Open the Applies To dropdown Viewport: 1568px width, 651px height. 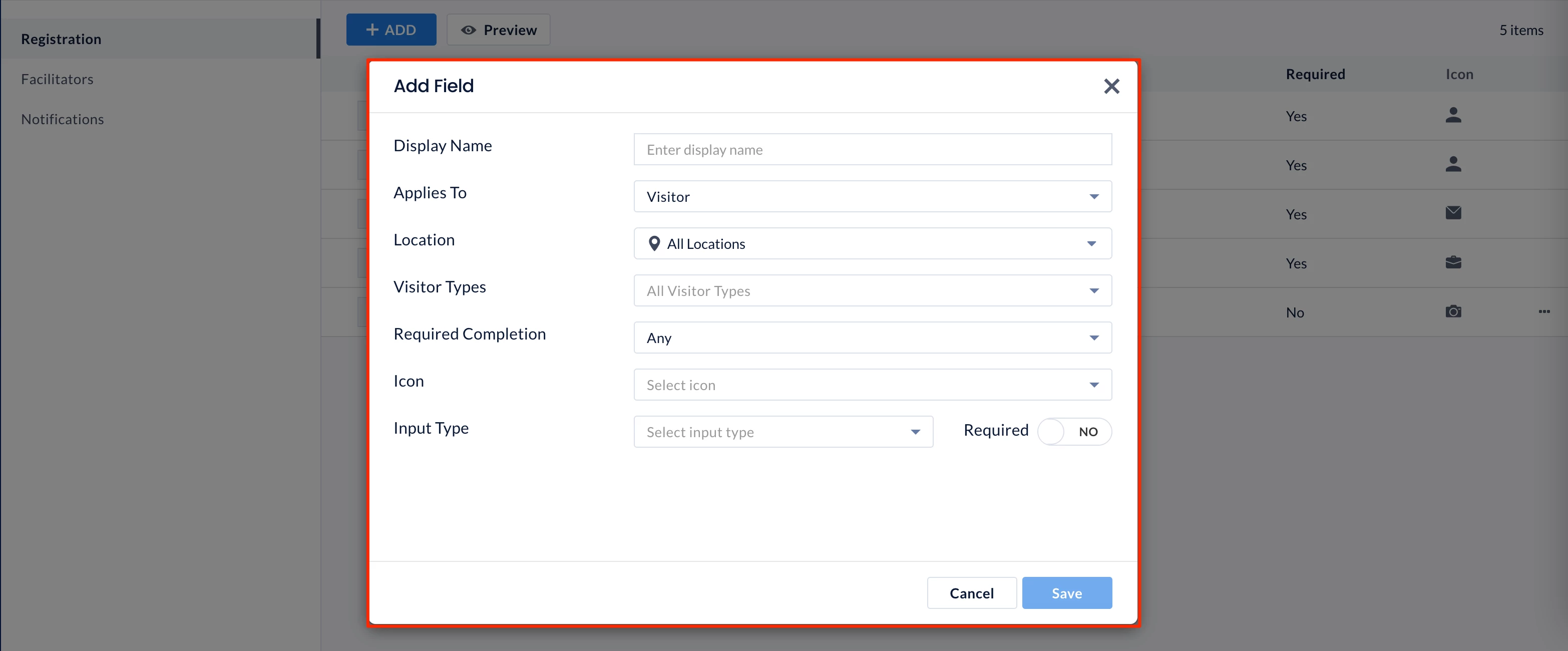[x=872, y=197]
